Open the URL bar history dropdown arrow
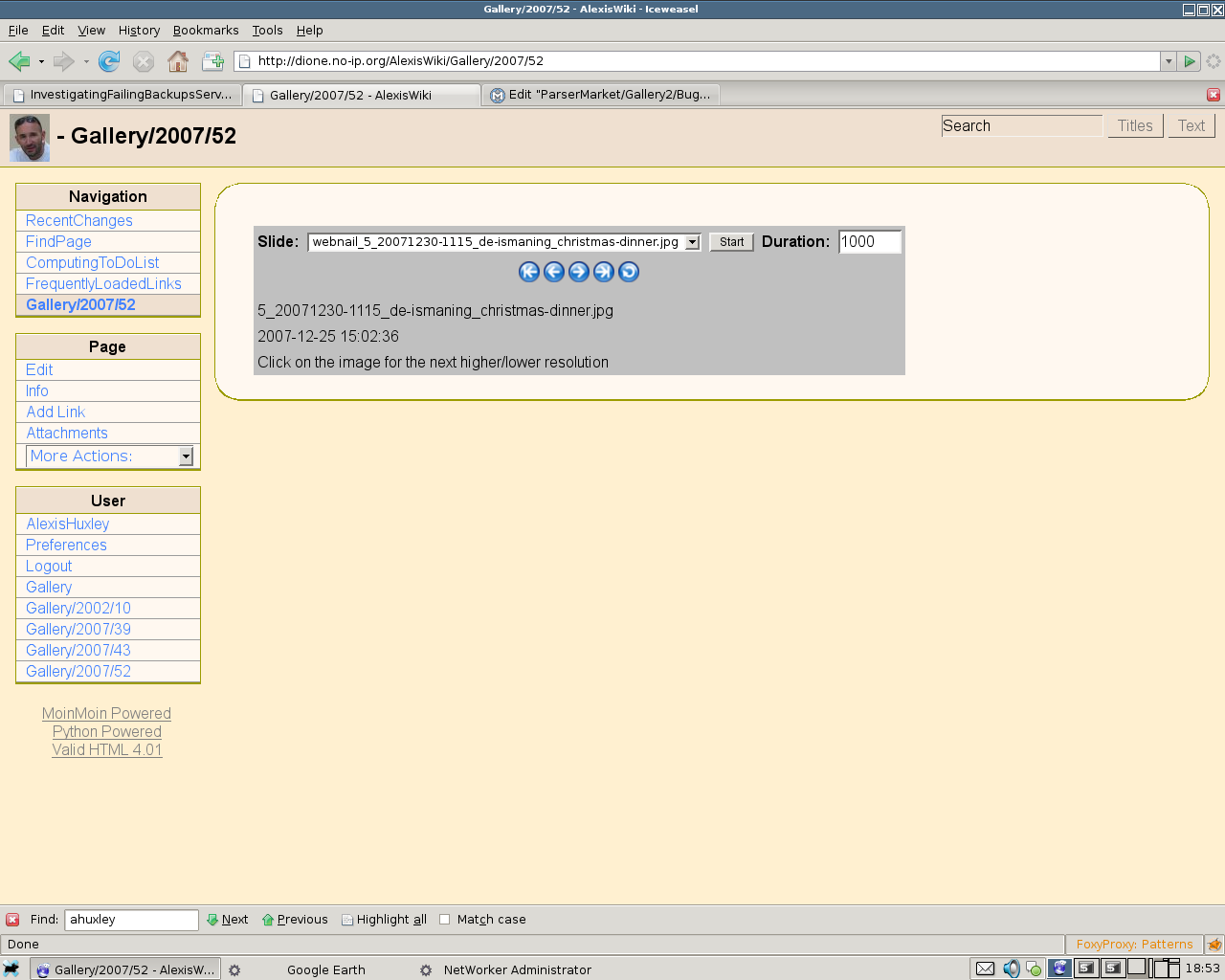Screen dimensions: 1225x980 click(1168, 61)
